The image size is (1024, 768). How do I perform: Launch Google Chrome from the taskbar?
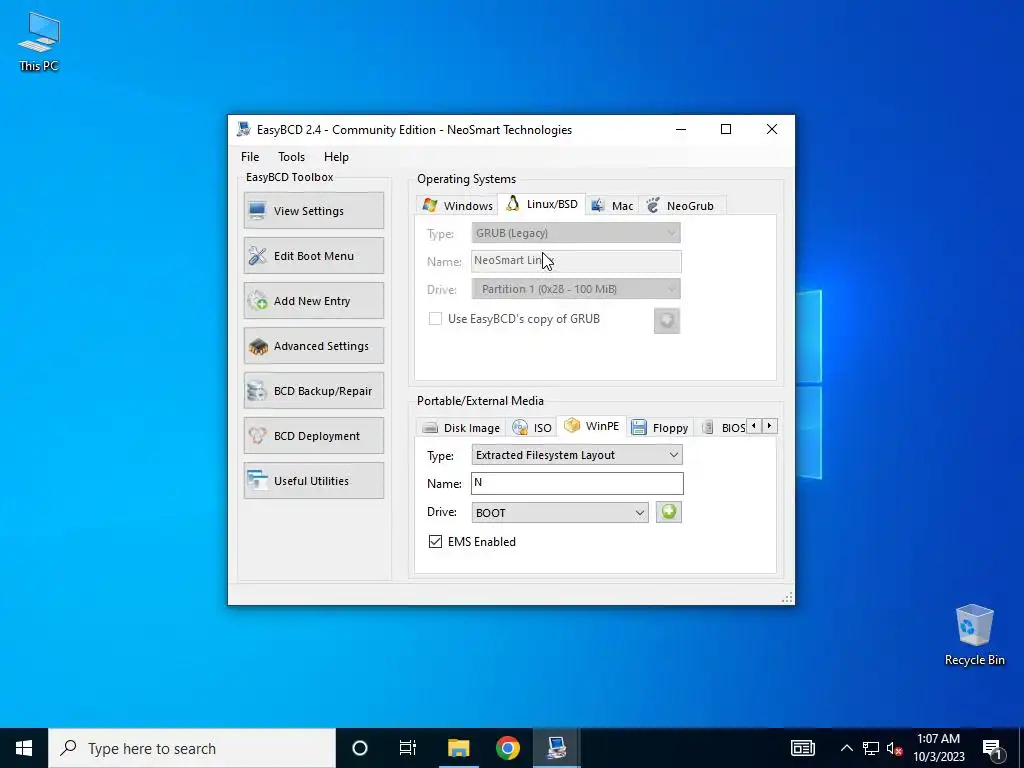507,748
